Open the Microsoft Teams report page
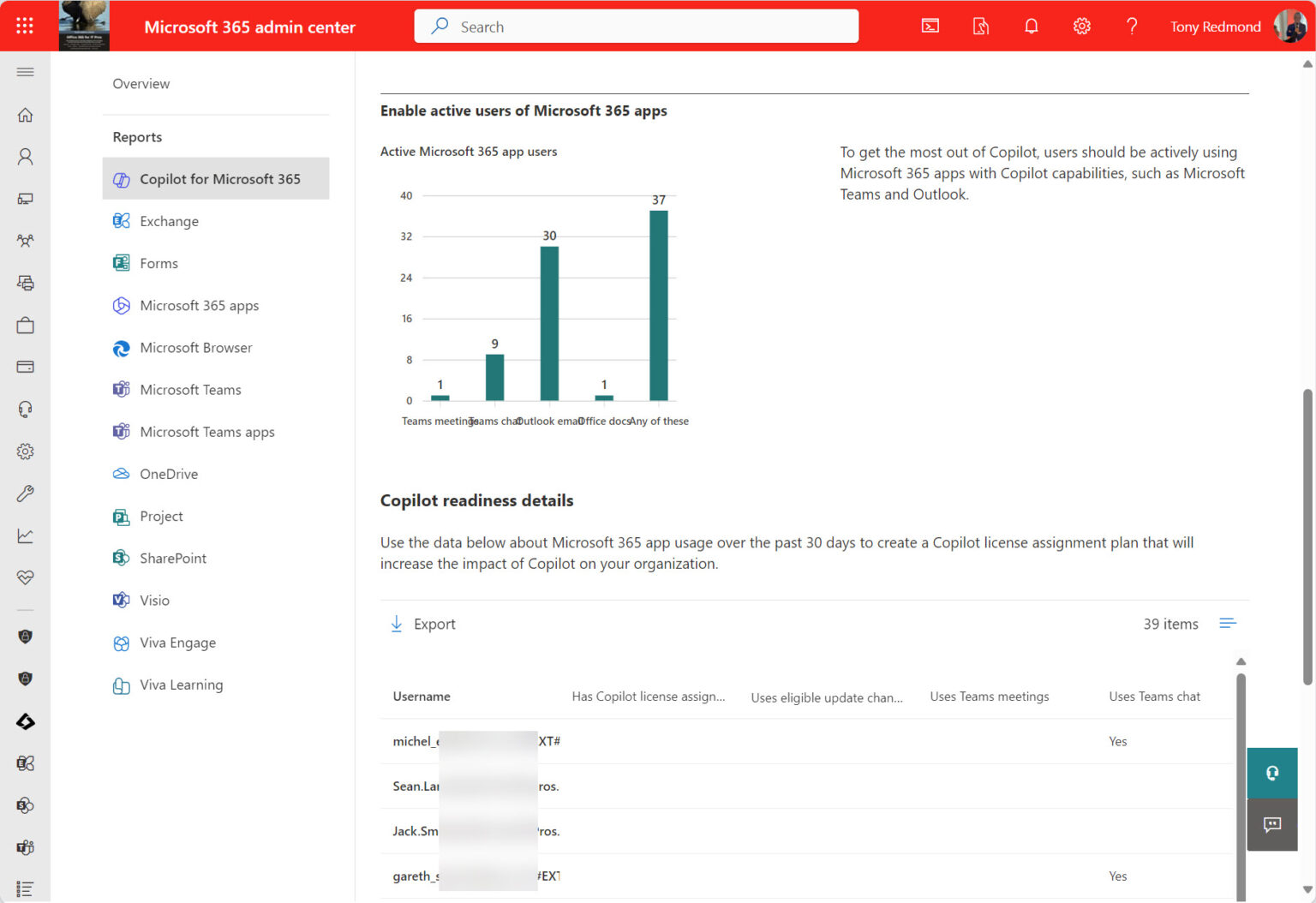Screen dimensions: 1316x903 click(190, 390)
